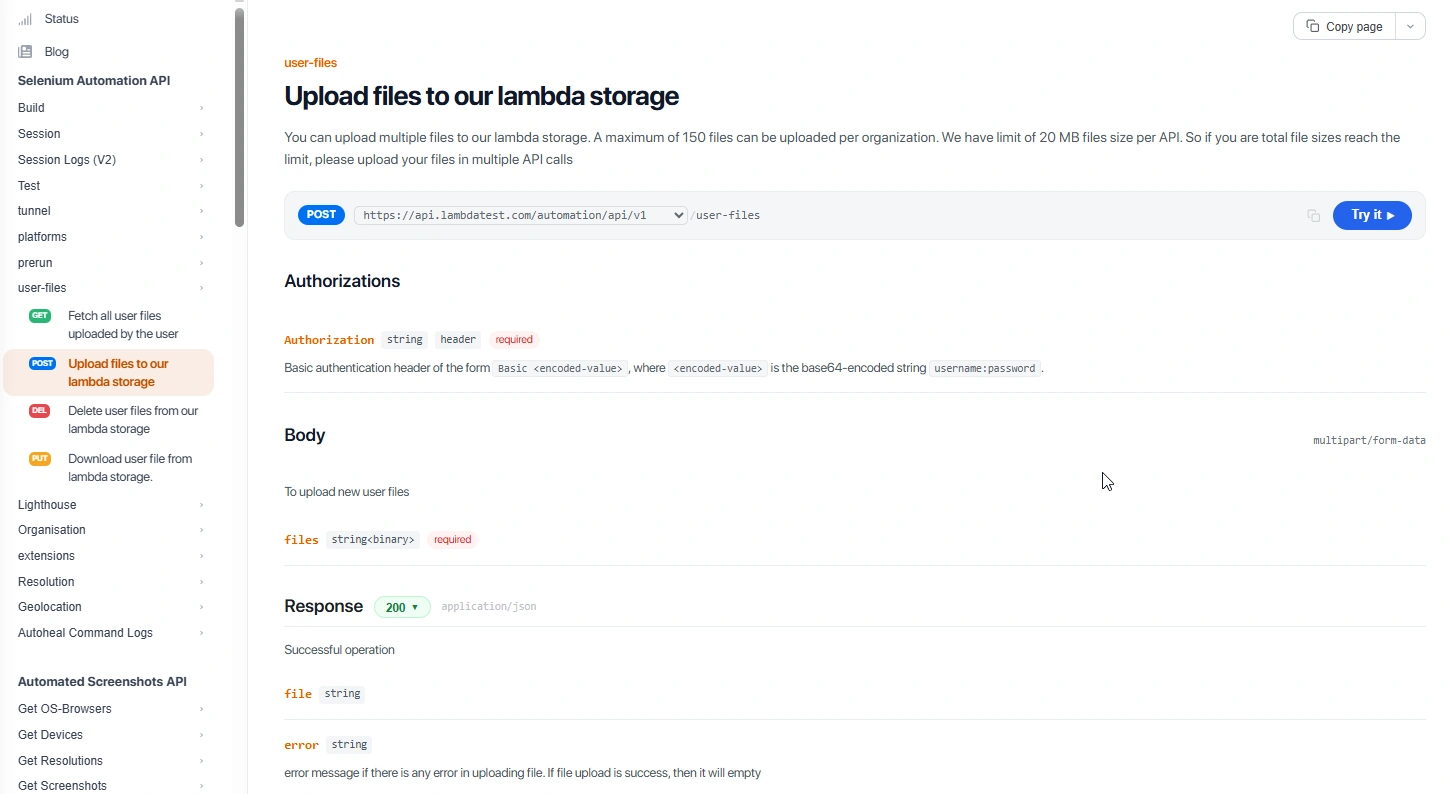Open the 200 response code dropdown
The width and height of the screenshot is (1447, 794).
point(402,607)
